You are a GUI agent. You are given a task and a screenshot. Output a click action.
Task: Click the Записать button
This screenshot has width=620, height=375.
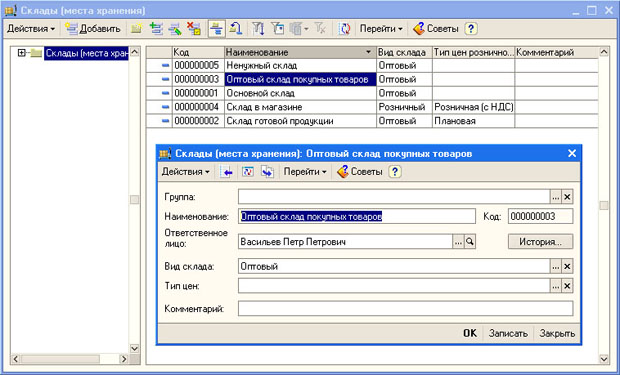tap(508, 333)
